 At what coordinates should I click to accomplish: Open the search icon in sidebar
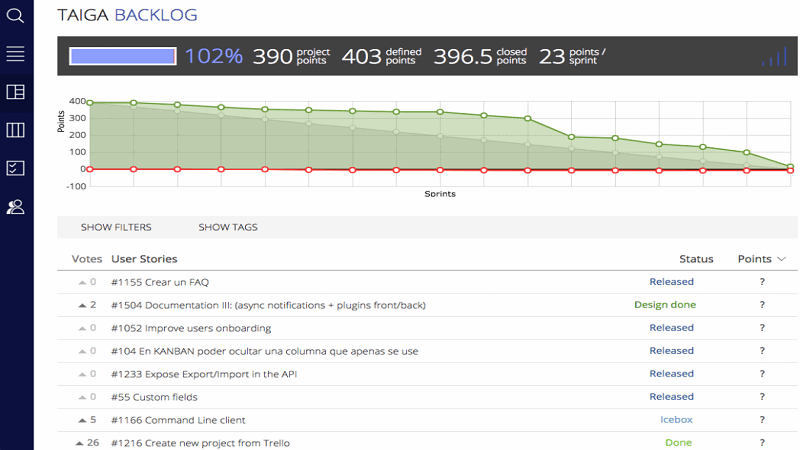pyautogui.click(x=15, y=15)
